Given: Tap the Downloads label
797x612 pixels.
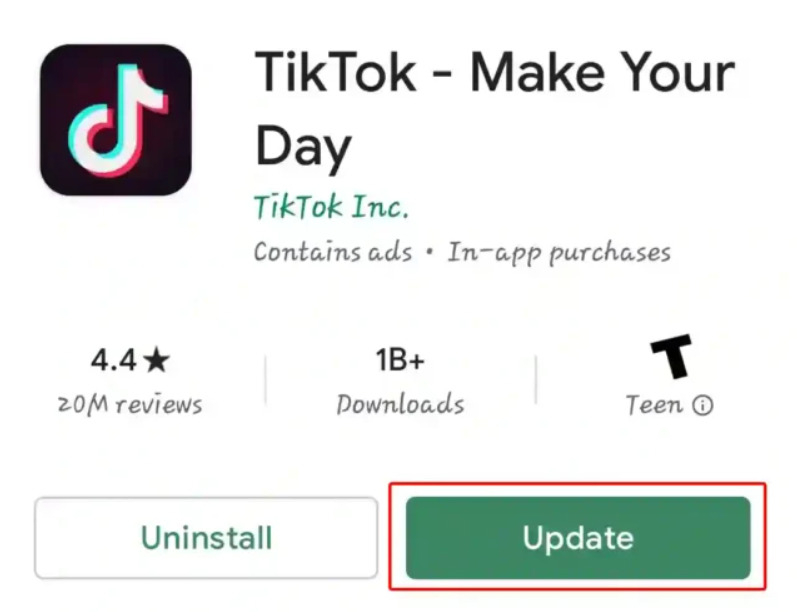Looking at the screenshot, I should click(400, 405).
